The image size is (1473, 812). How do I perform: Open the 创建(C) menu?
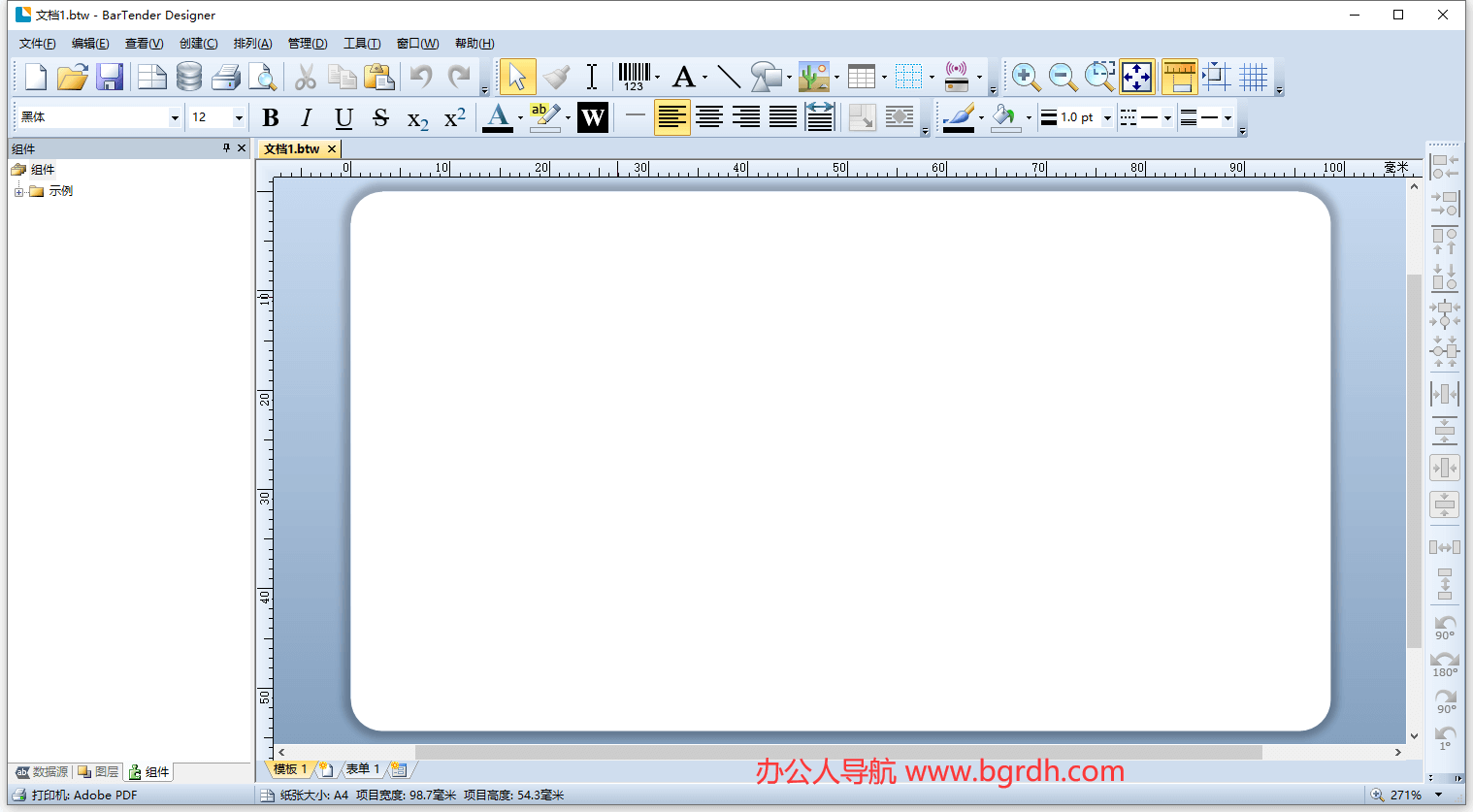198,44
